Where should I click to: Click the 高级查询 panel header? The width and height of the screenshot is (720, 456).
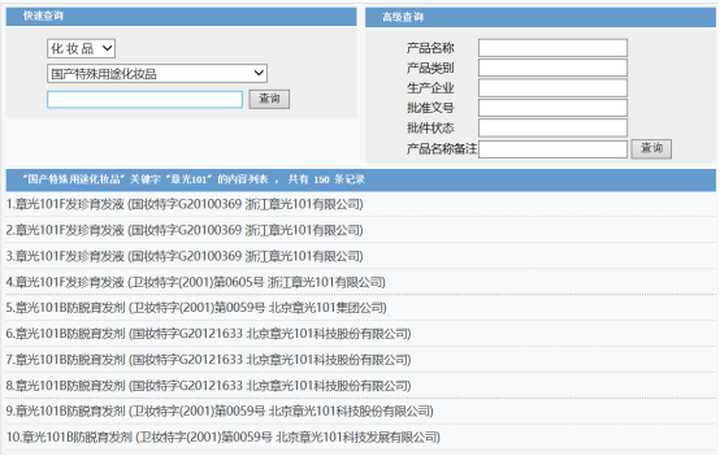click(x=540, y=17)
